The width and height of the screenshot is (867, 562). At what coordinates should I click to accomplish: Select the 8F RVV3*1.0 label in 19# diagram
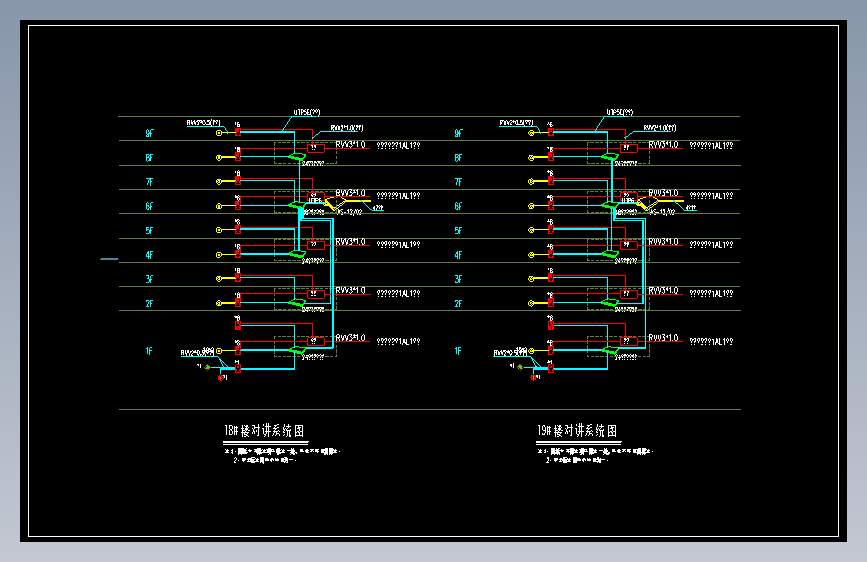tap(664, 144)
